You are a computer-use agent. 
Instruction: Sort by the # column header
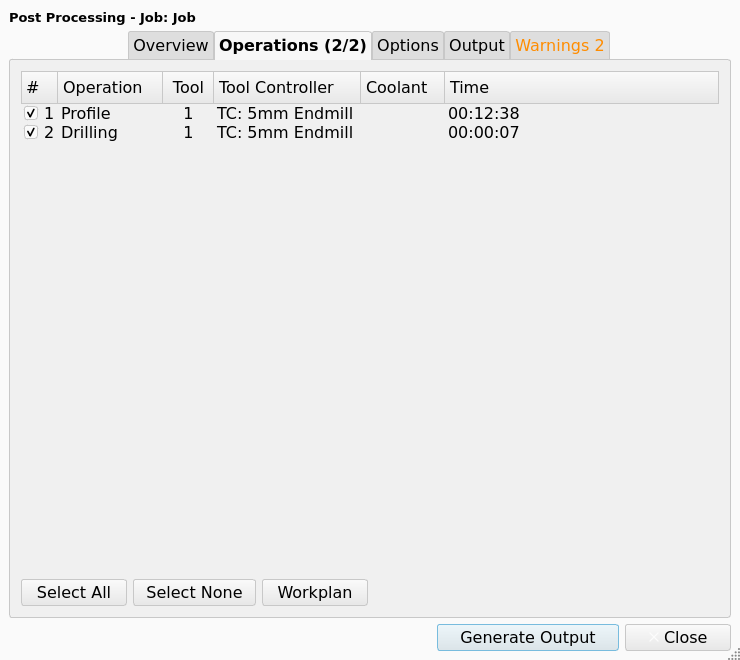coord(40,87)
